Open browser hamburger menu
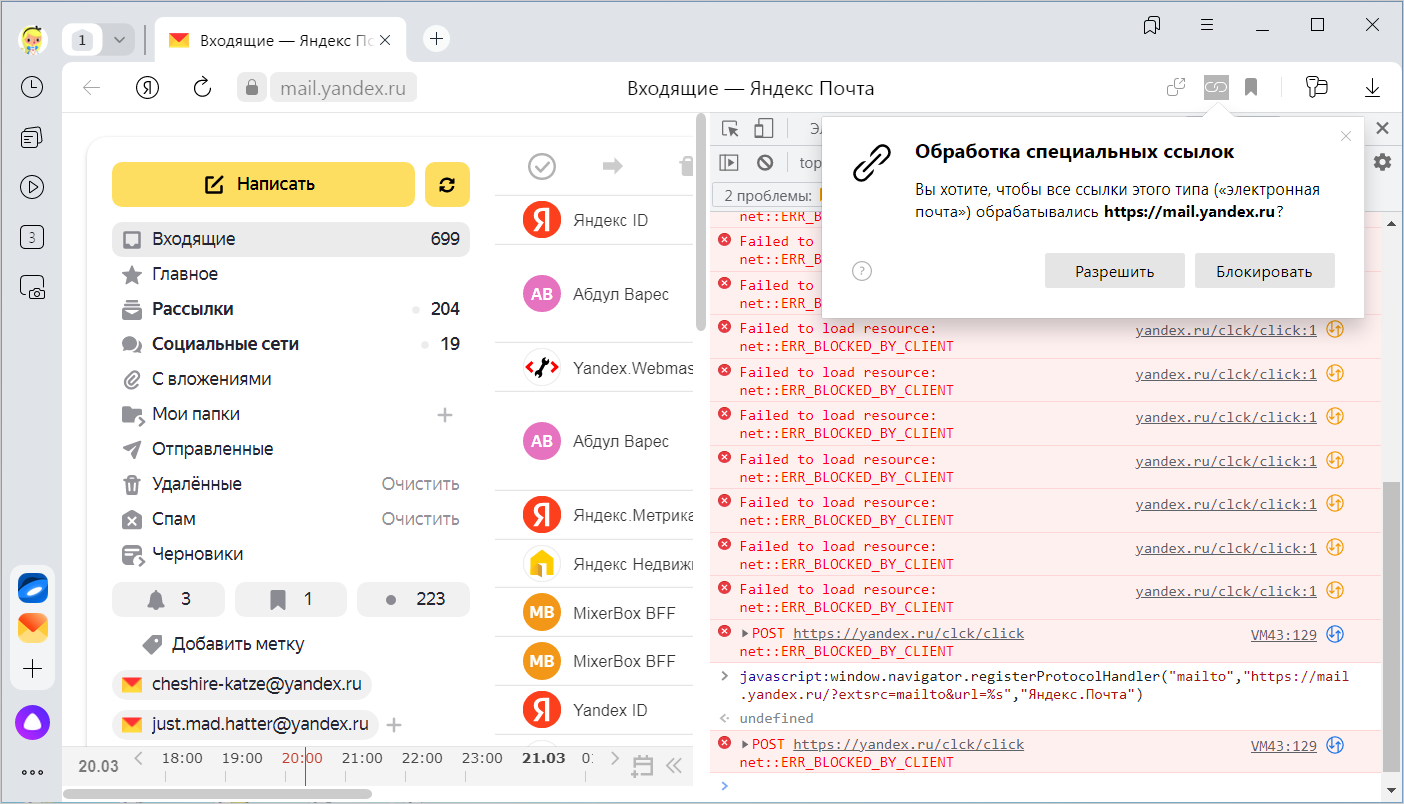This screenshot has width=1404, height=804. (1207, 24)
